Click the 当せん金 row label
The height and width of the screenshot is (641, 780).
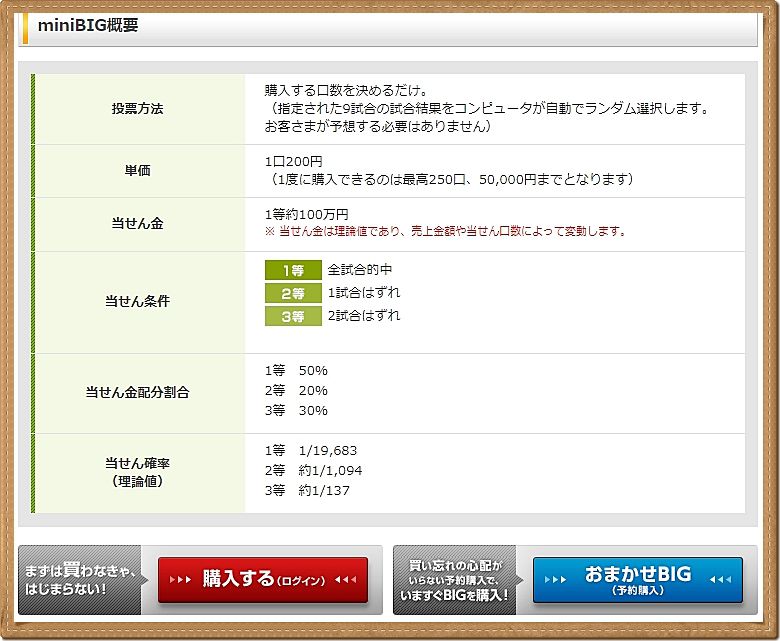tap(137, 223)
